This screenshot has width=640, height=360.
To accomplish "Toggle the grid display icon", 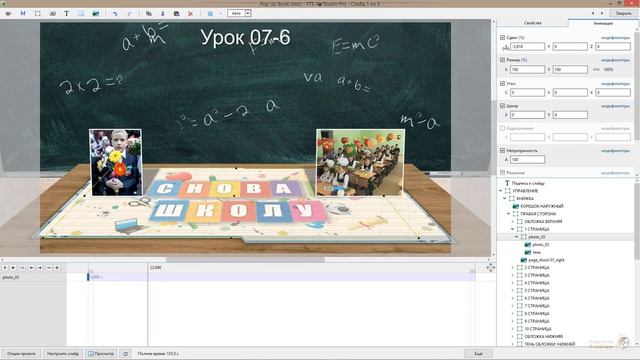I will pos(210,13).
